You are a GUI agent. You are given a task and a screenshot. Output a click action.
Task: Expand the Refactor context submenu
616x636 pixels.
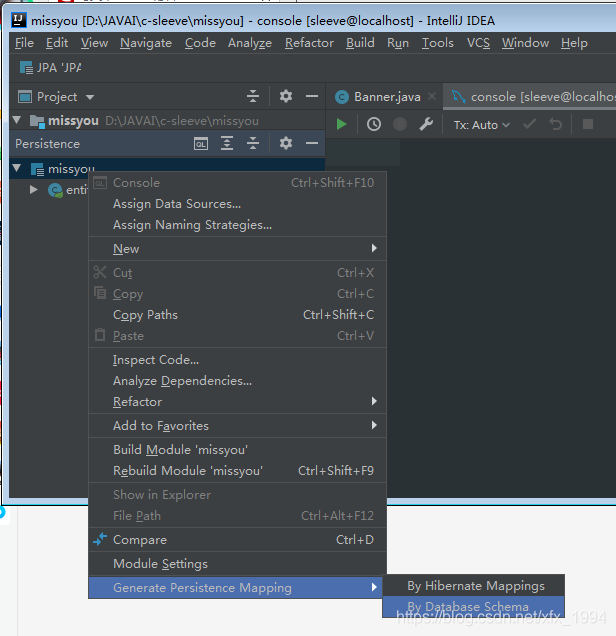click(238, 402)
